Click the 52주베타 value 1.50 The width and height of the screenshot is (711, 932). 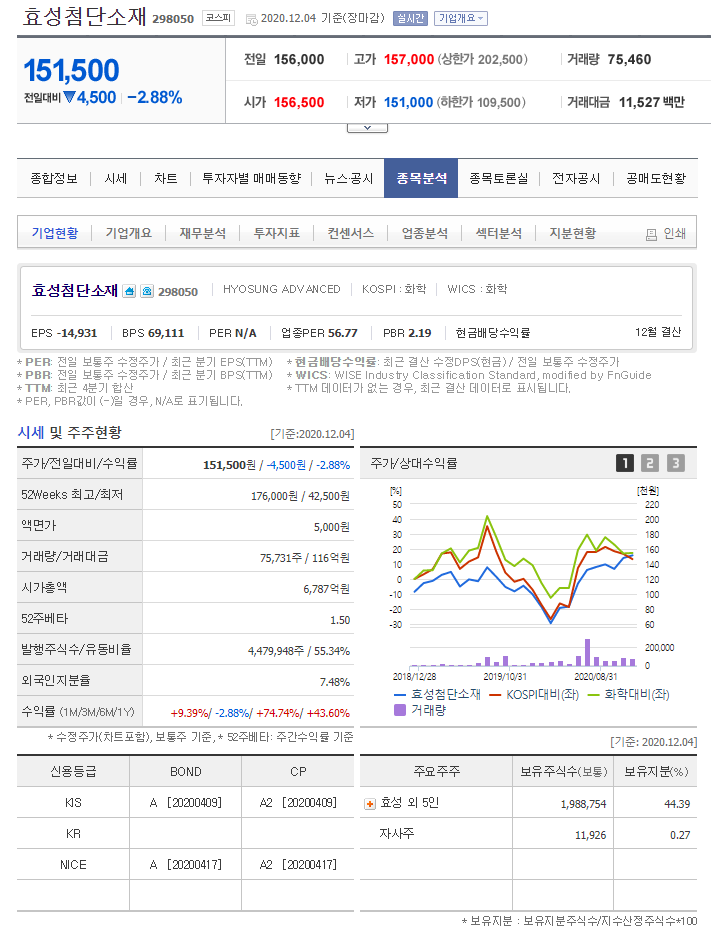[340, 620]
